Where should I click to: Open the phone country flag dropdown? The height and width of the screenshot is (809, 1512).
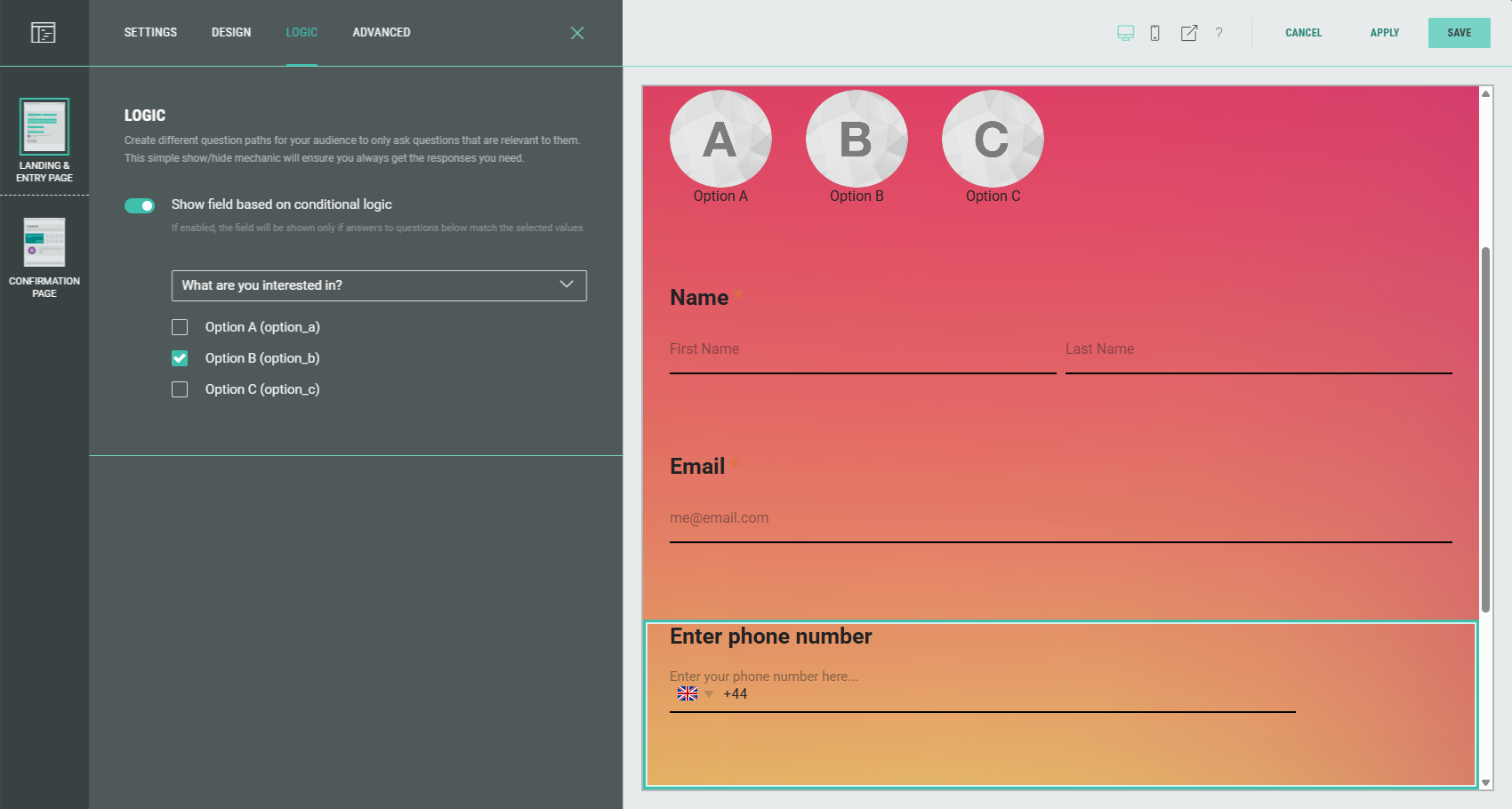pos(695,693)
